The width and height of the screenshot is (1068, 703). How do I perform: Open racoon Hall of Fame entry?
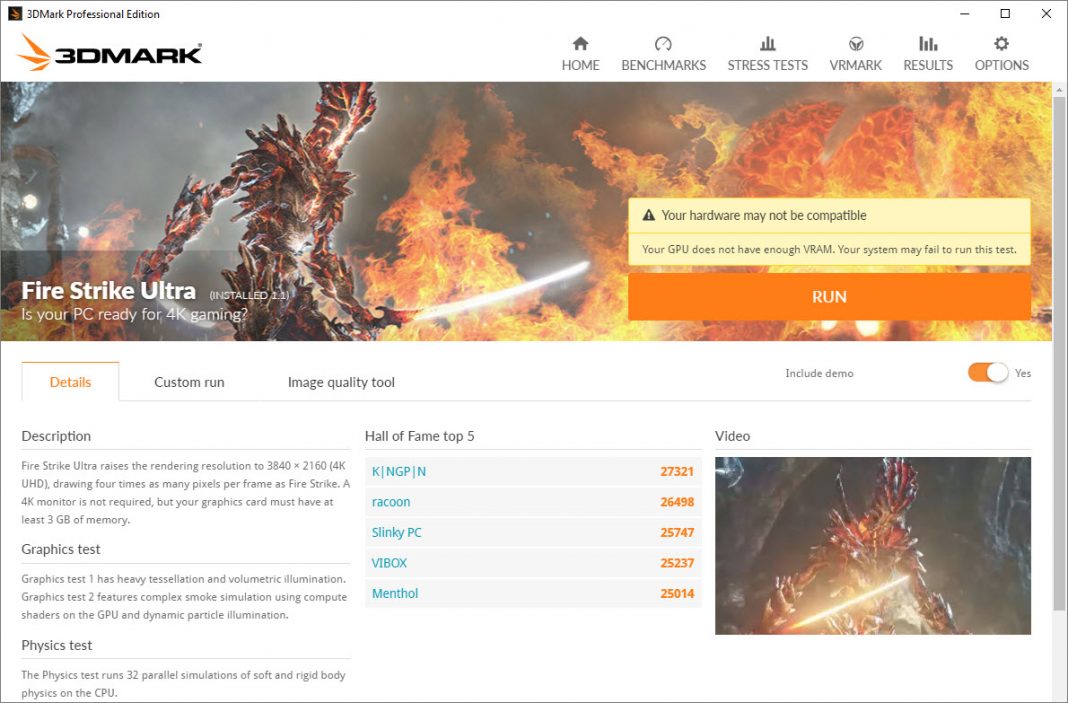(x=391, y=502)
